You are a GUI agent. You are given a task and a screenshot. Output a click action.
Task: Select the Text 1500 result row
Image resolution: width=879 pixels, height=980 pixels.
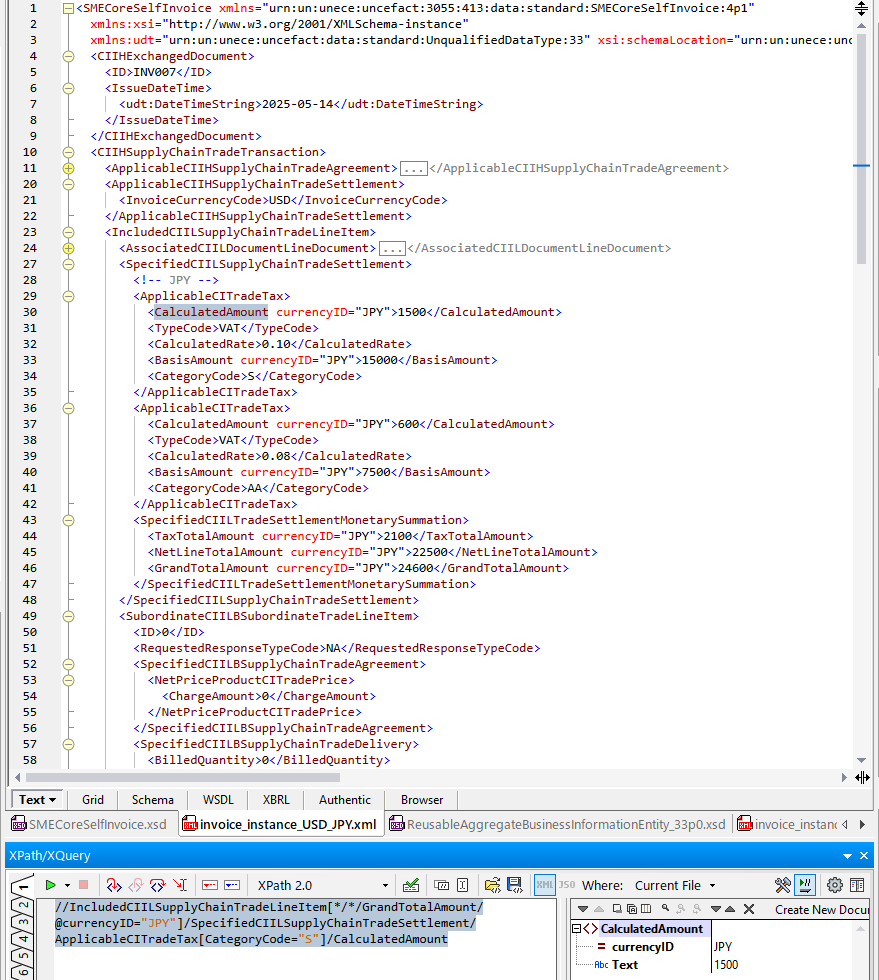click(719, 965)
